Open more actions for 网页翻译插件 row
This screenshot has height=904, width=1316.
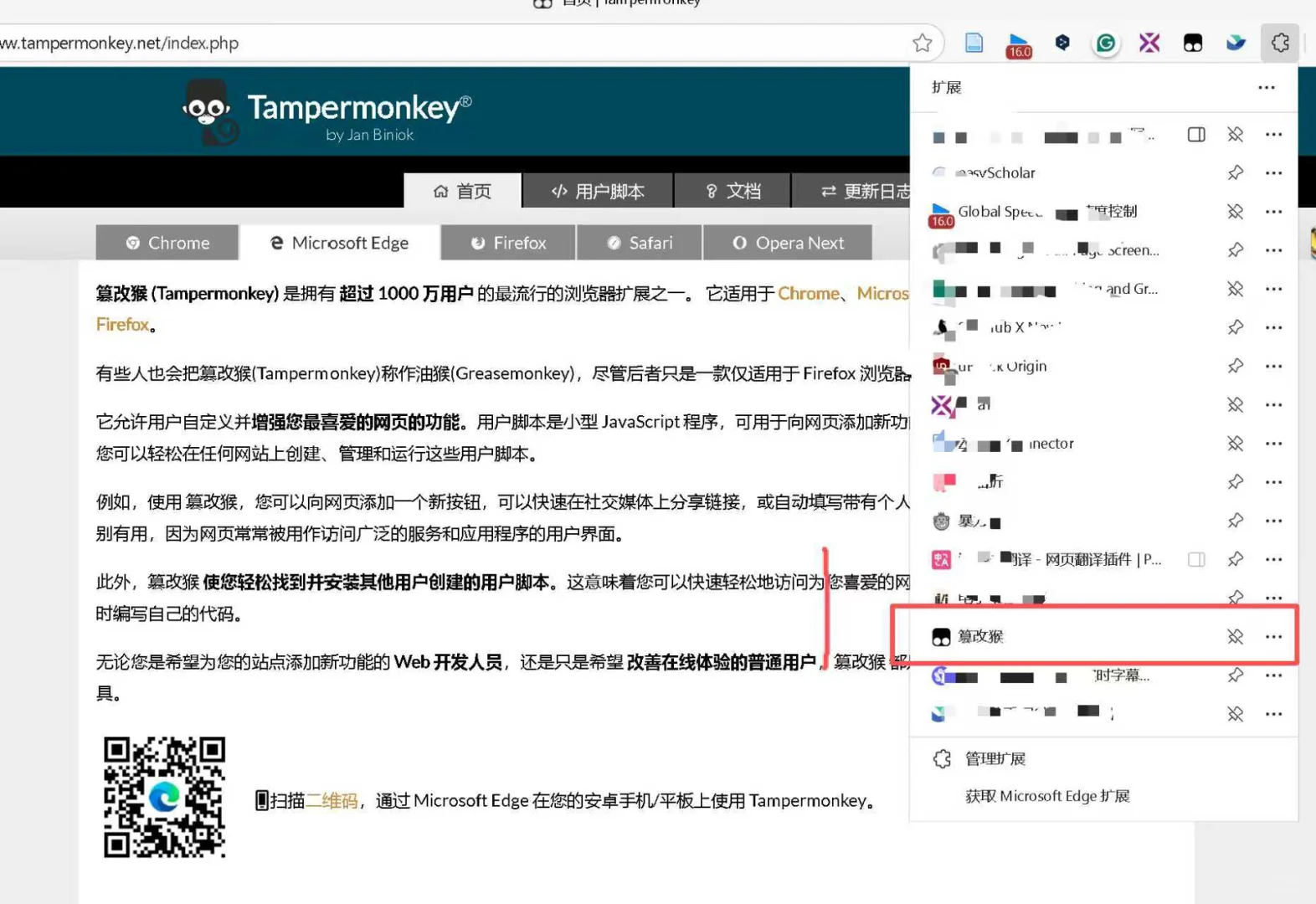point(1273,559)
